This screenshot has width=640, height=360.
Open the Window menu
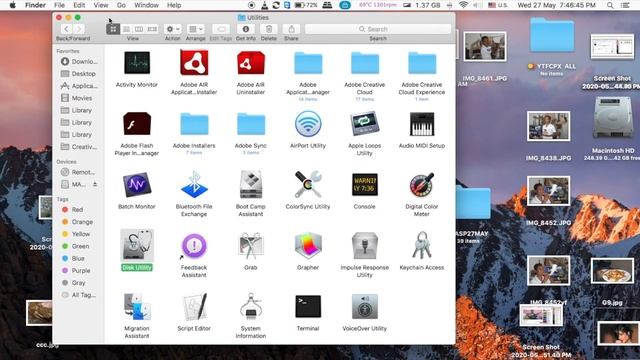(x=146, y=5)
